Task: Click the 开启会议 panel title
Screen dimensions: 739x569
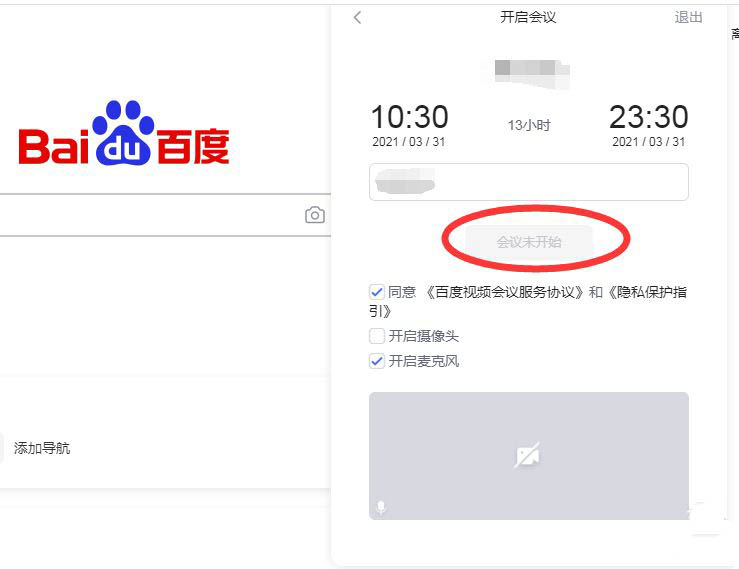Action: (528, 17)
